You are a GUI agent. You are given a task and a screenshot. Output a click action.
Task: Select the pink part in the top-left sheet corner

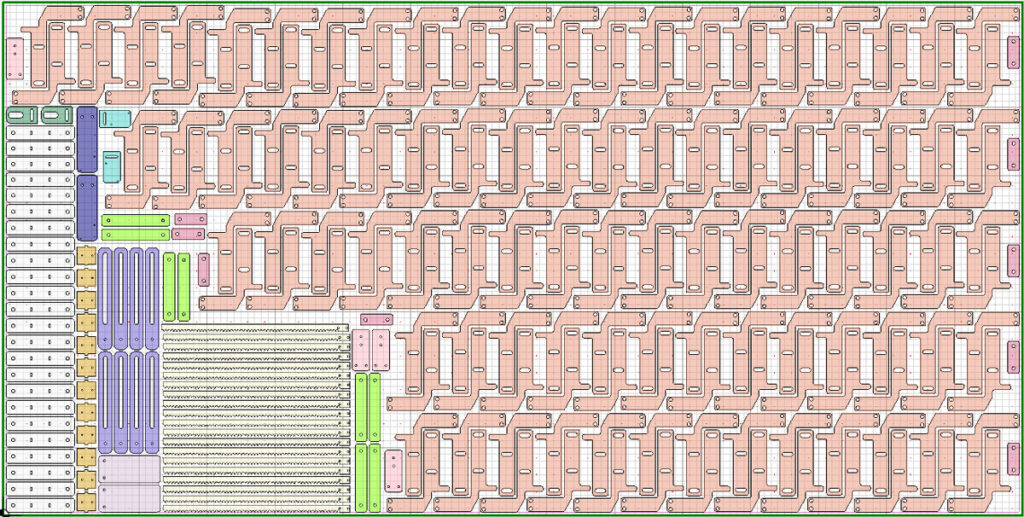[x=15, y=58]
